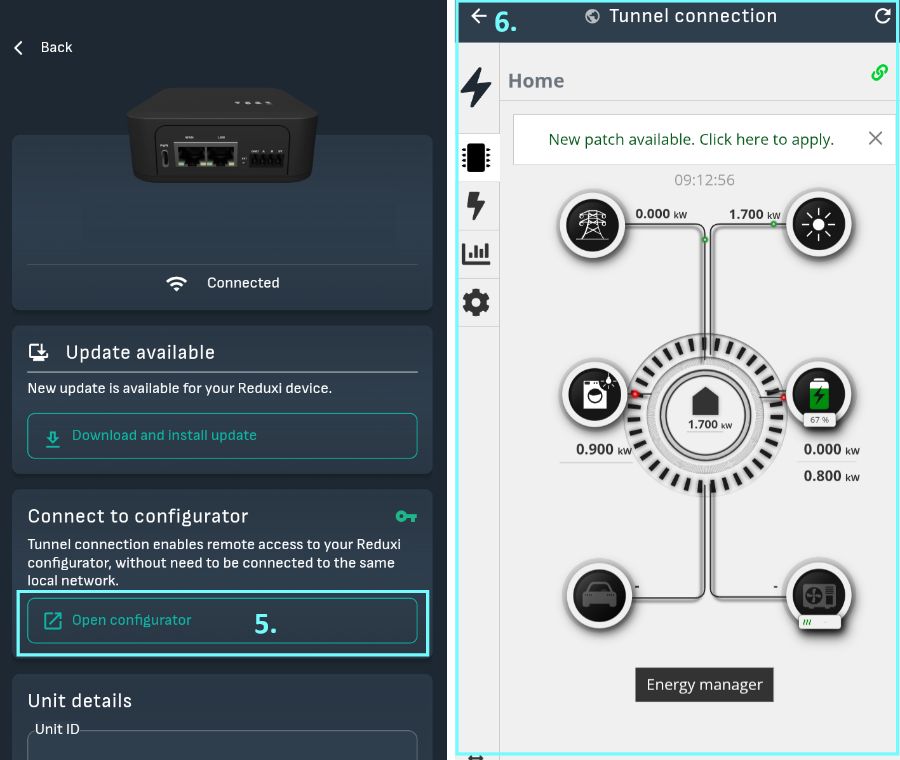Click the house icon in center dial
This screenshot has width=900, height=760.
[x=705, y=401]
